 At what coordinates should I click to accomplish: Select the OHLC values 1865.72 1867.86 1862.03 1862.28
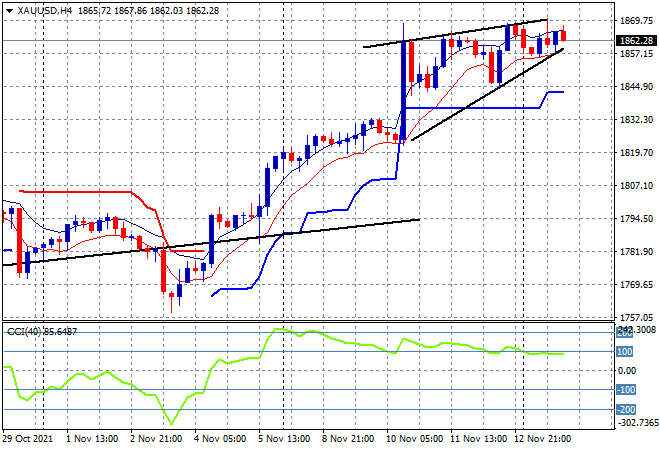pos(149,11)
